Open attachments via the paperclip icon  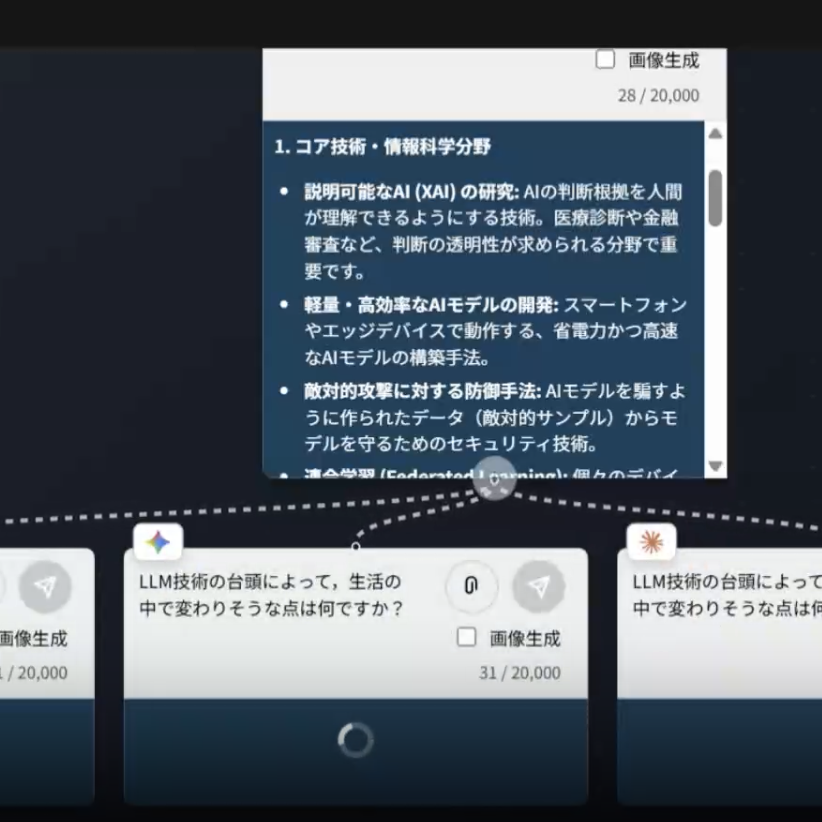point(471,589)
